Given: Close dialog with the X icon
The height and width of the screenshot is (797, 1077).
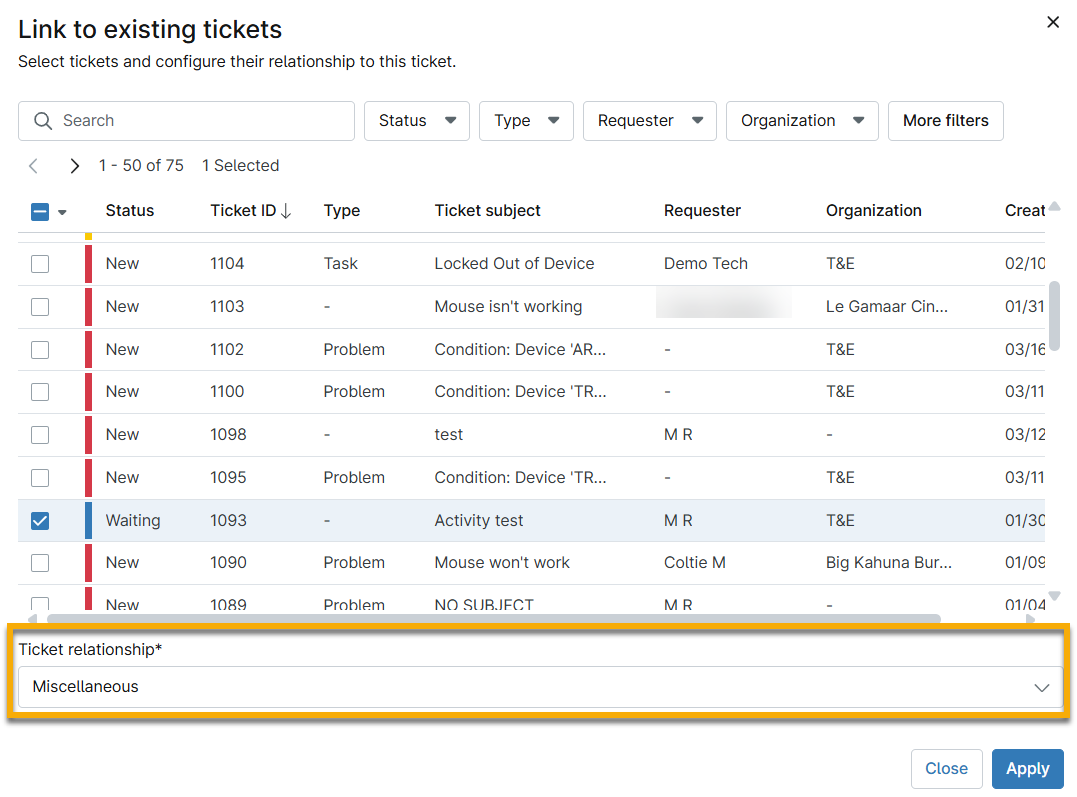Looking at the screenshot, I should pyautogui.click(x=1052, y=22).
